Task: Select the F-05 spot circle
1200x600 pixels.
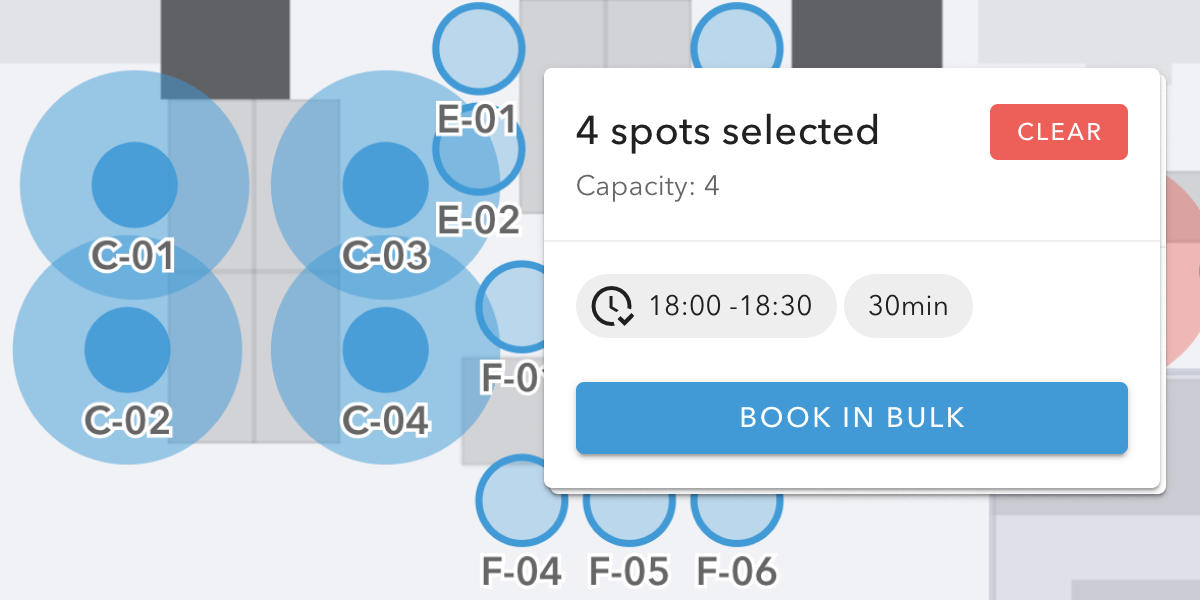Action: [x=629, y=515]
